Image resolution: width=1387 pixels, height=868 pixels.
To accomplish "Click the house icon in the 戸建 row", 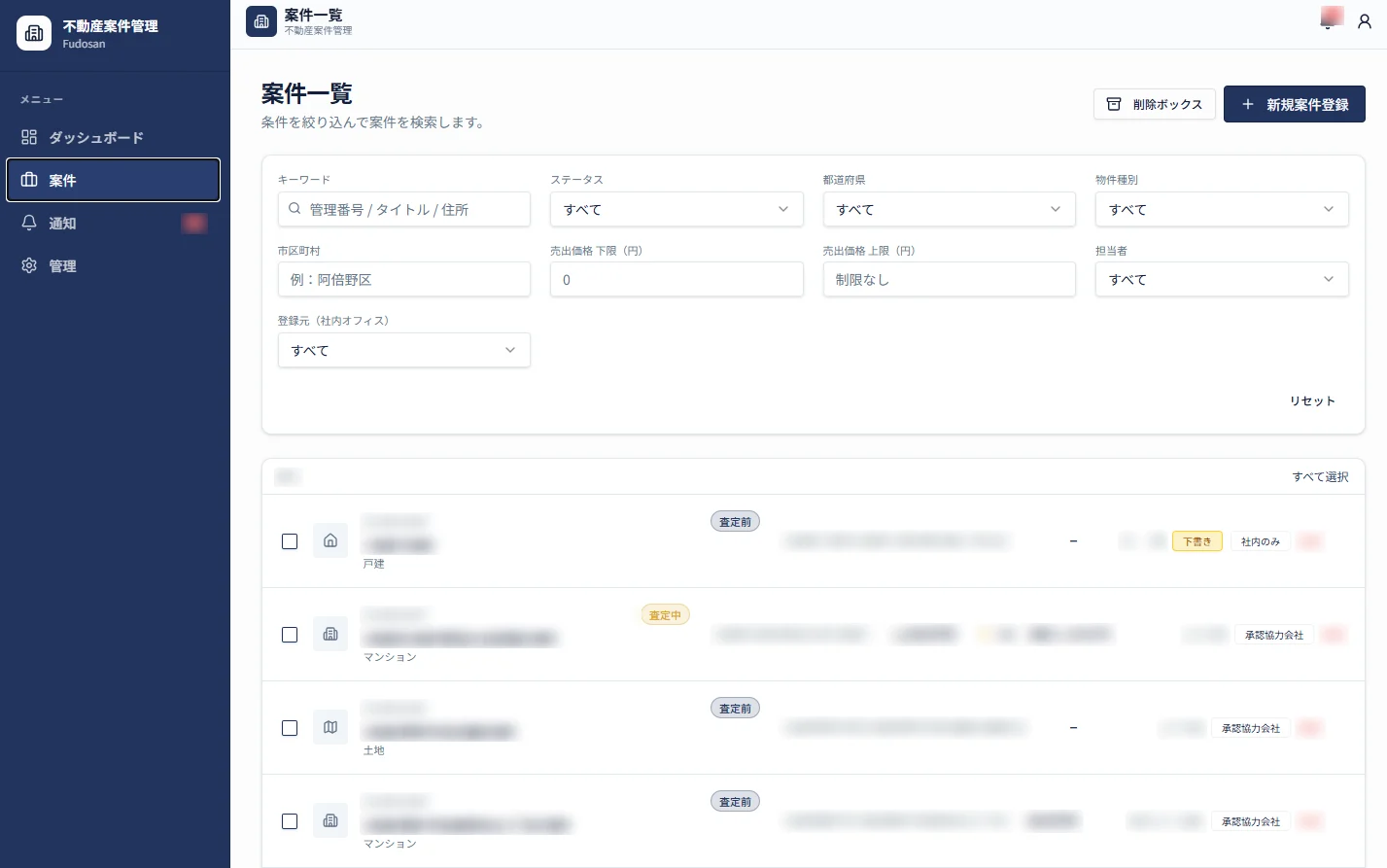I will click(330, 540).
